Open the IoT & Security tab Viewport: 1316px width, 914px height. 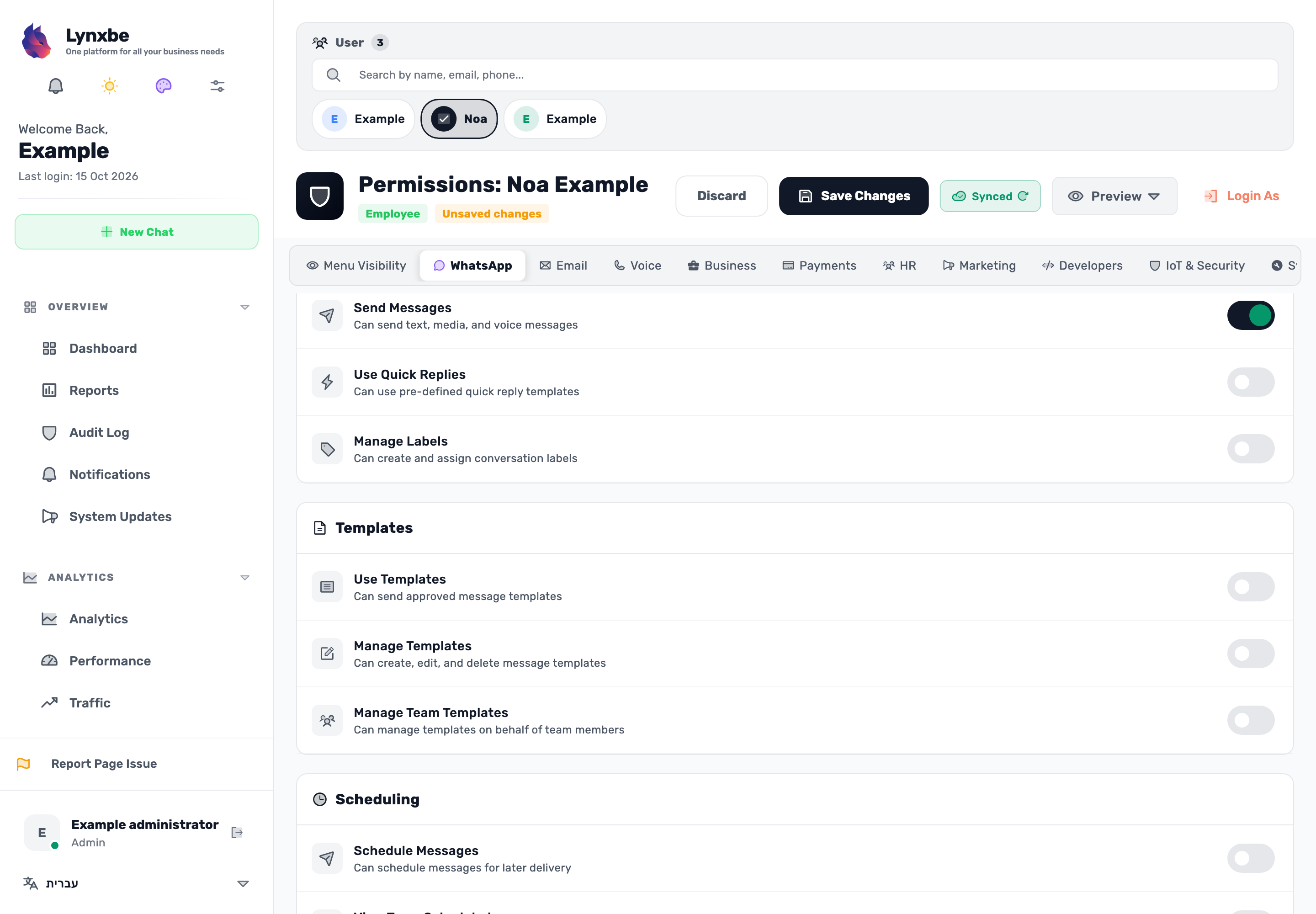[x=1197, y=266]
